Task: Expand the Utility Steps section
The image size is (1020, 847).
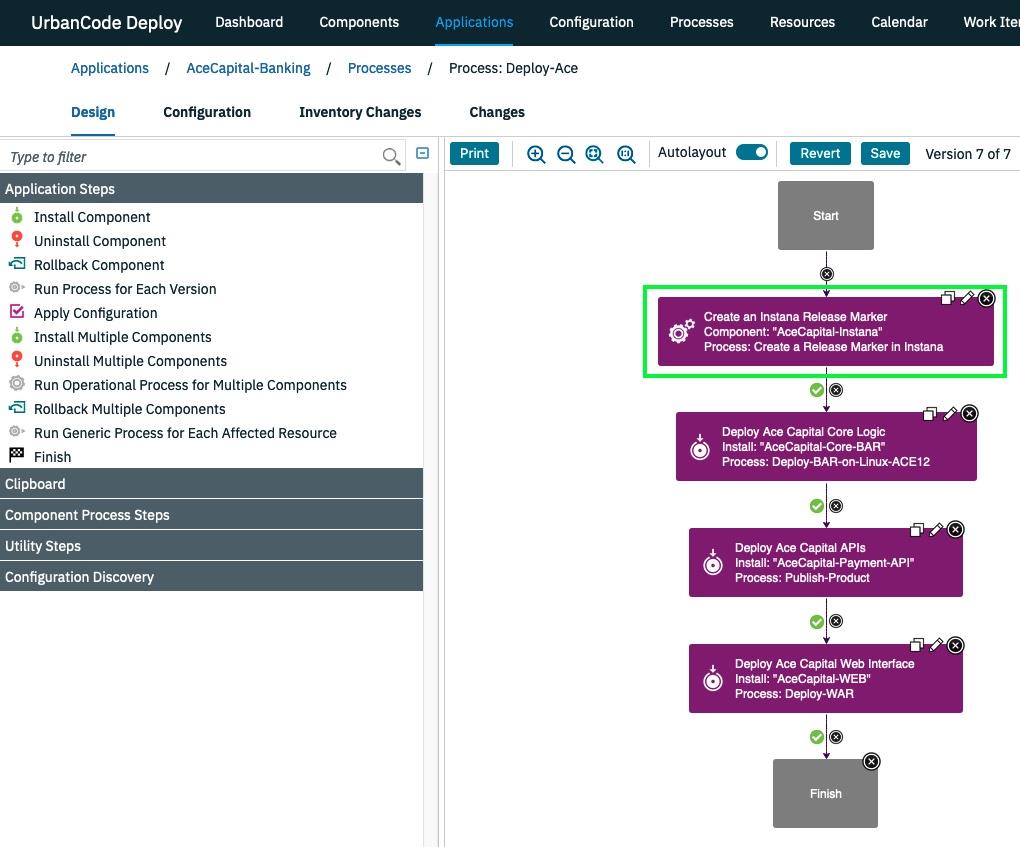Action: 211,546
